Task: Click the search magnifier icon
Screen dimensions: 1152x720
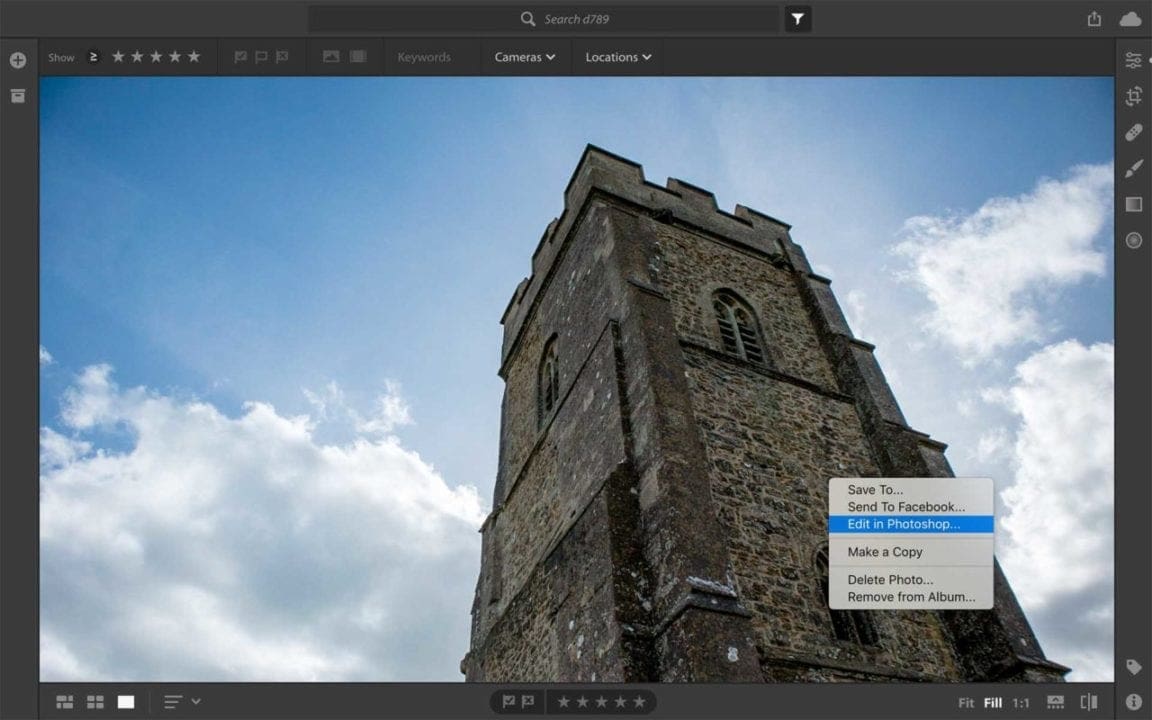Action: coord(528,19)
